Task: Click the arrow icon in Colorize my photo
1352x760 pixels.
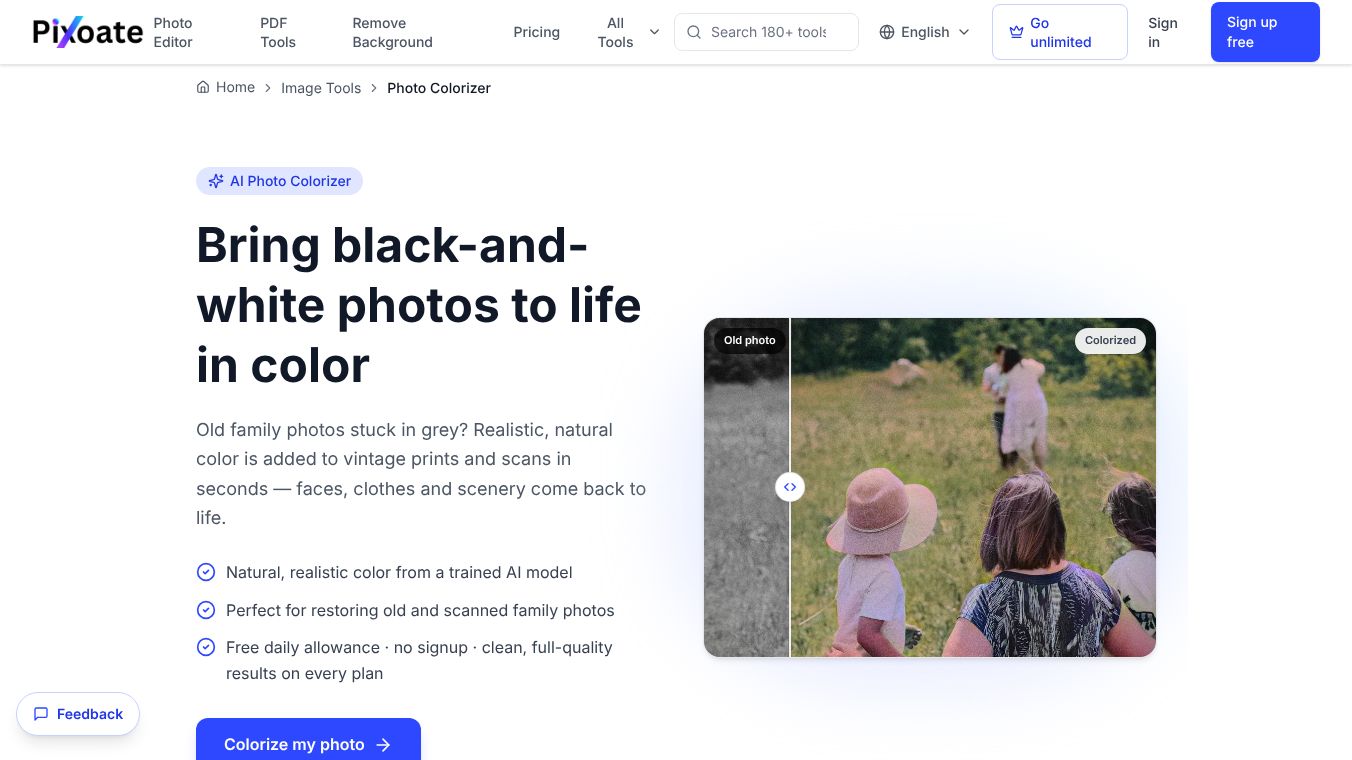Action: pyautogui.click(x=383, y=745)
